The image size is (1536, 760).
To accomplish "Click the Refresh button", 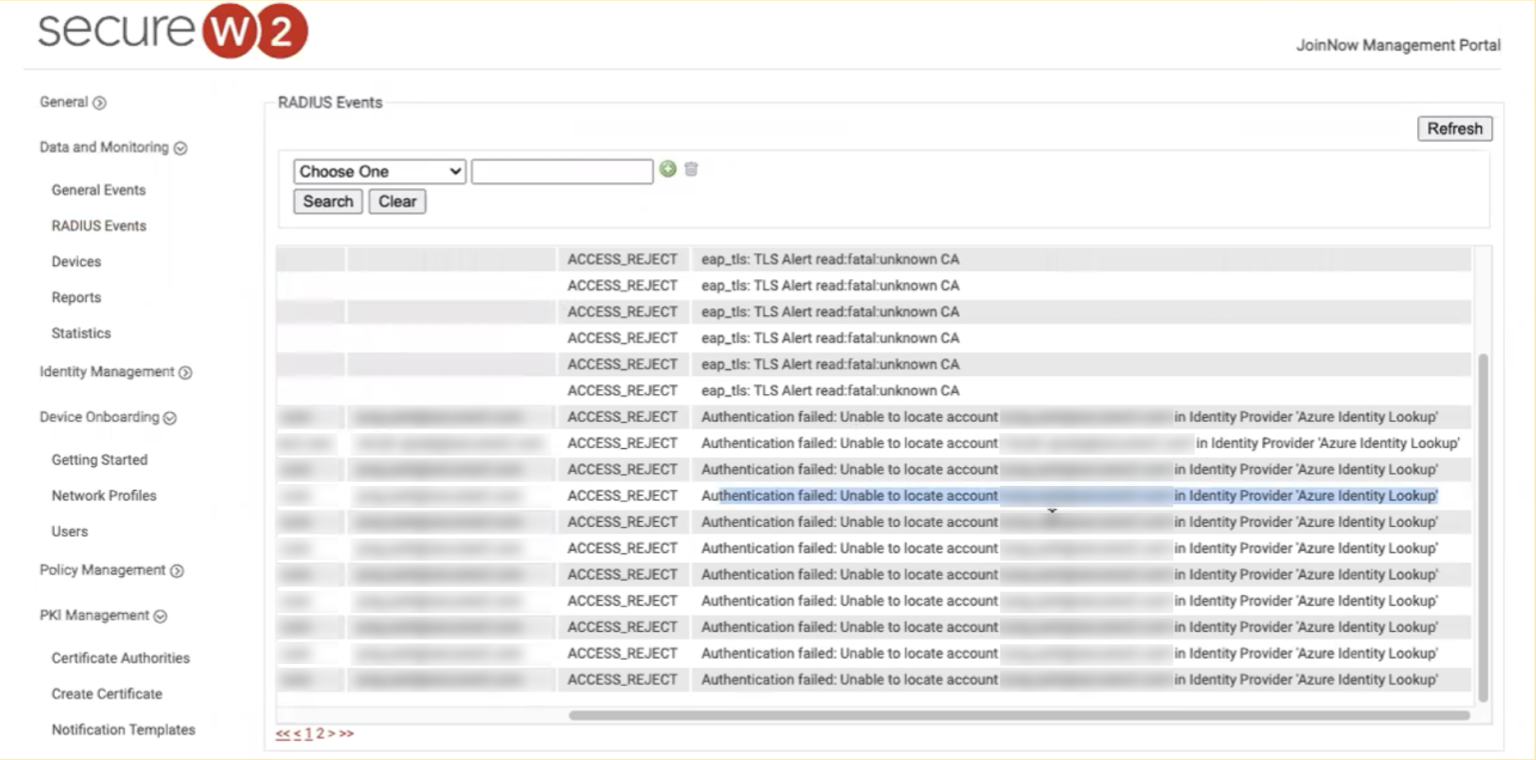I will pyautogui.click(x=1454, y=128).
